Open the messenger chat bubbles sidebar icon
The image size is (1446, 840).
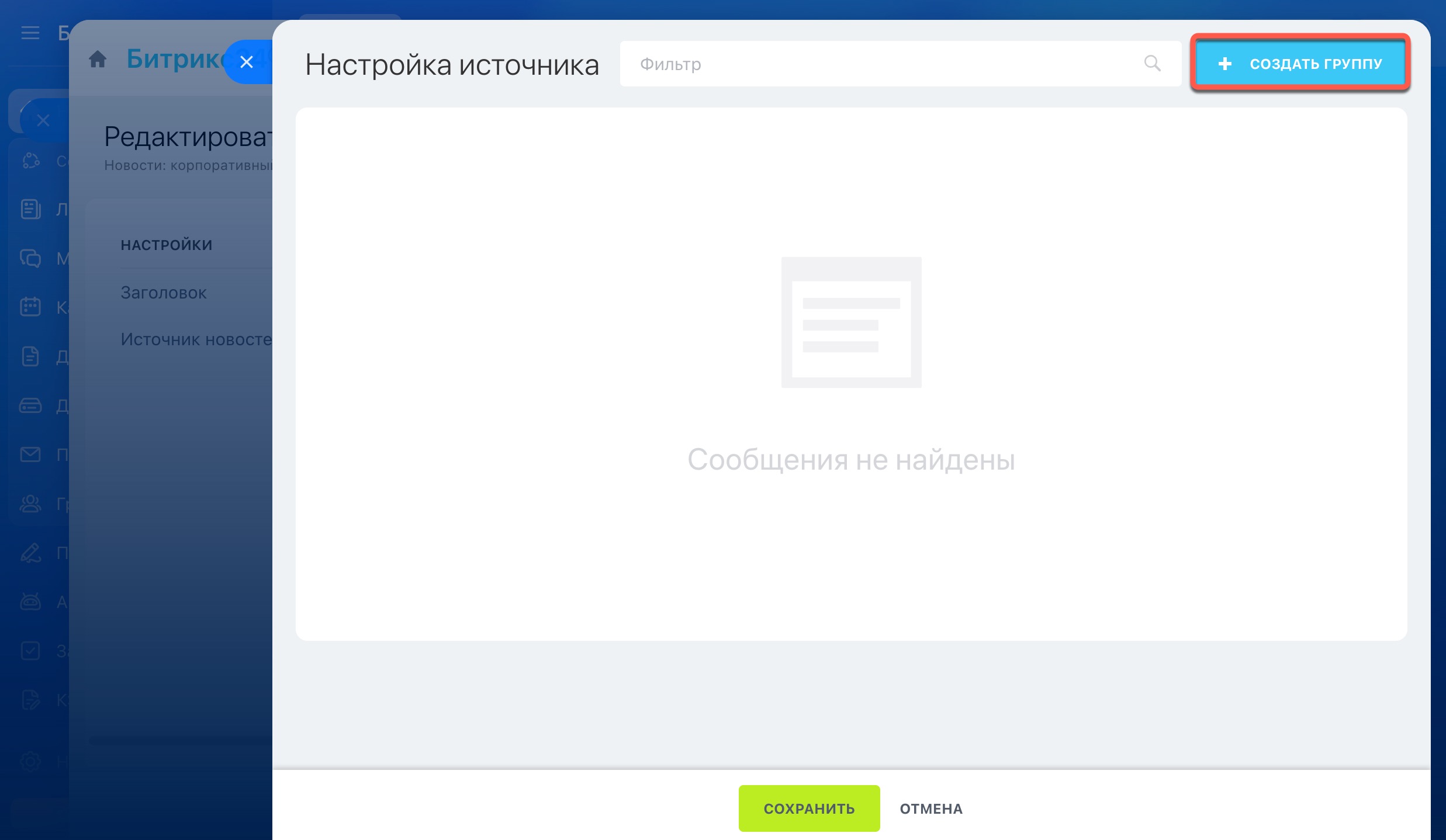pos(30,258)
